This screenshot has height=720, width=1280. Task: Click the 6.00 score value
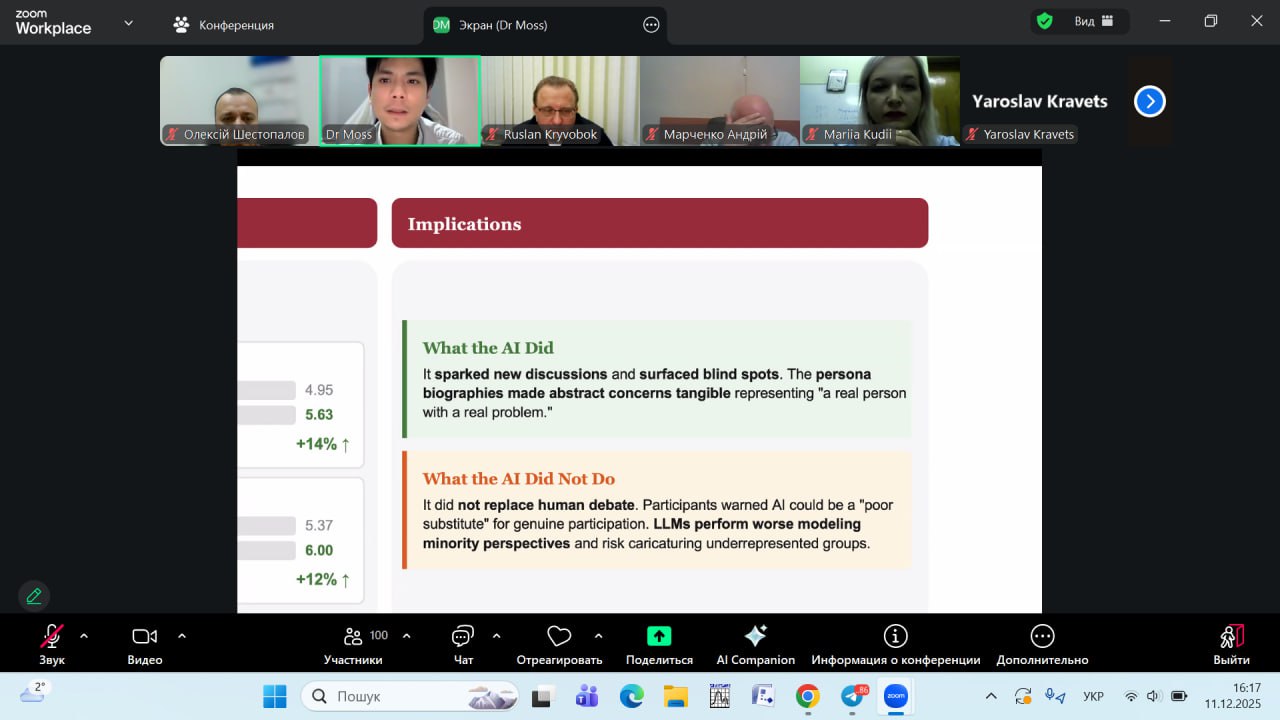point(319,550)
